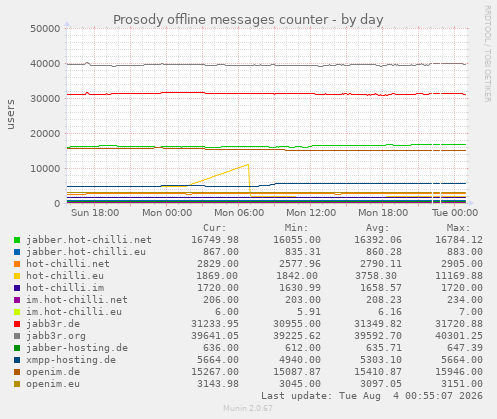Click the xmpp-hosting.de navy legend swatch
This screenshot has height=419, width=497.
[x=17, y=360]
